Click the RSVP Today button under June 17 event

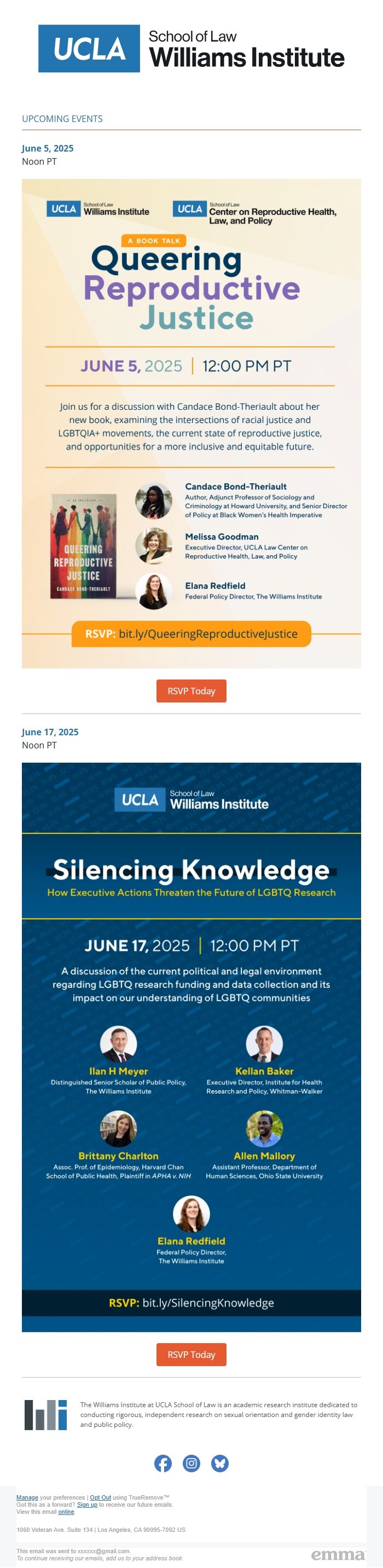tap(191, 1354)
